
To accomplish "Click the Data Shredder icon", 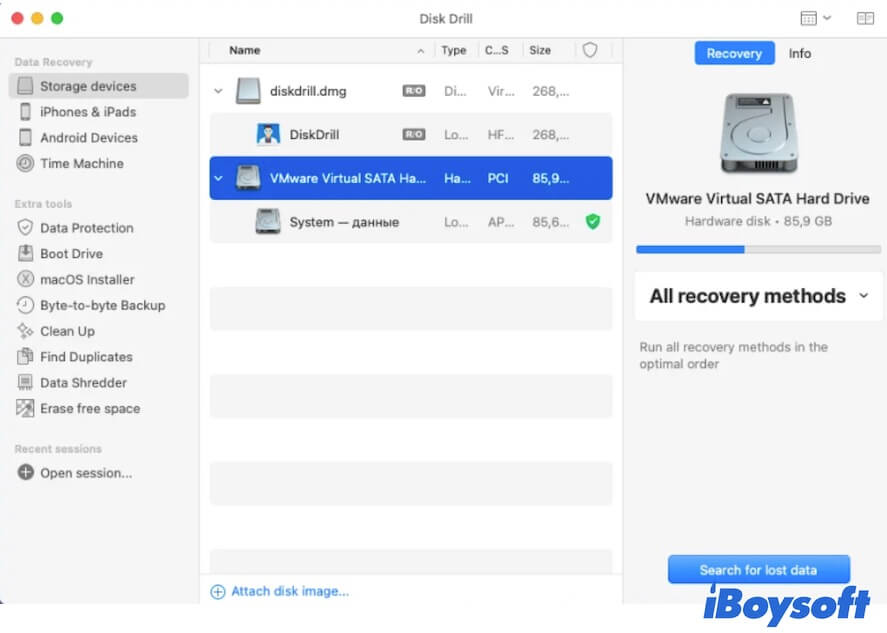I will click(25, 383).
